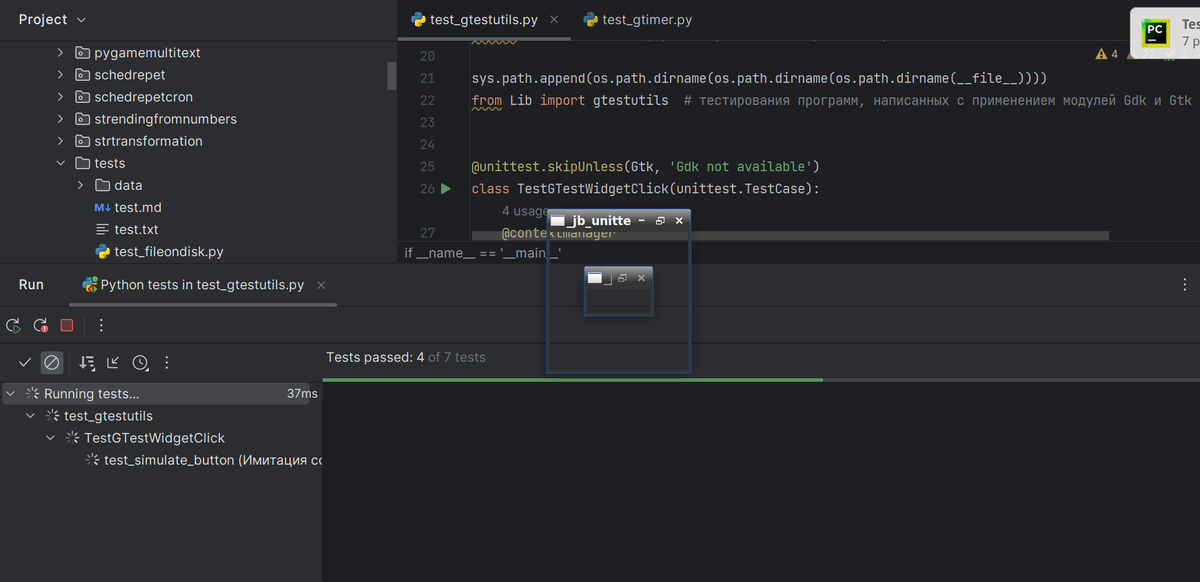Open the test sort options
The image size is (1200, 582).
87,362
